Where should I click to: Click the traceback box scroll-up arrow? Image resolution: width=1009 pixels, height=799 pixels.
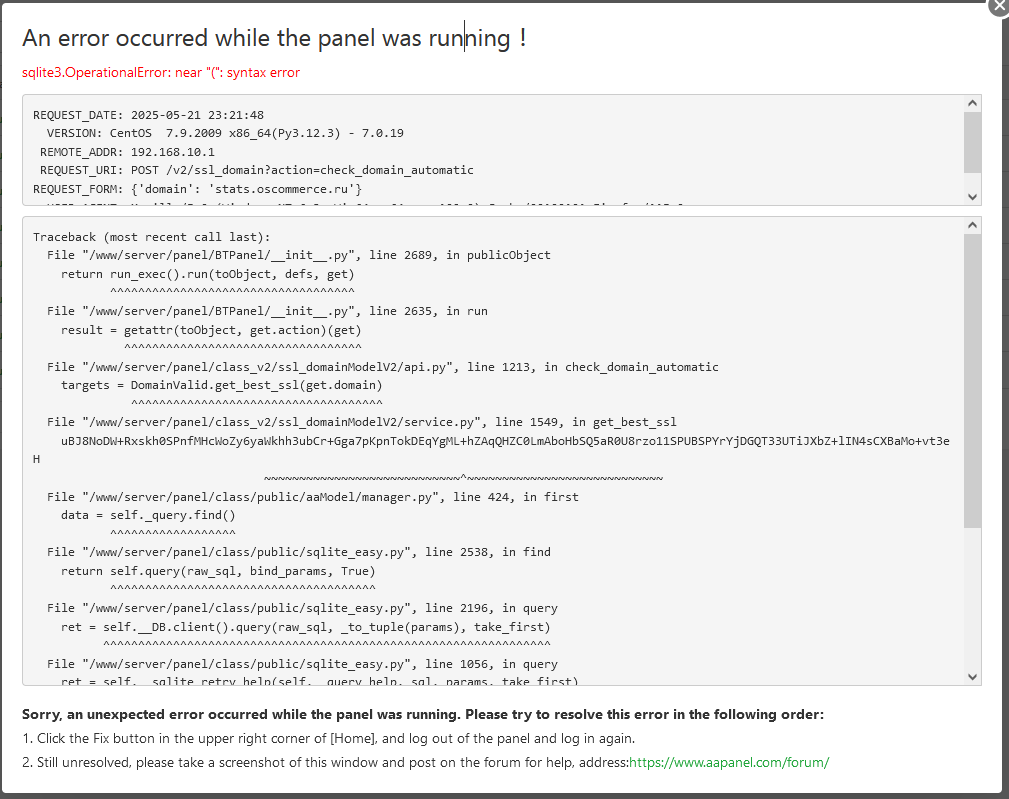(972, 226)
